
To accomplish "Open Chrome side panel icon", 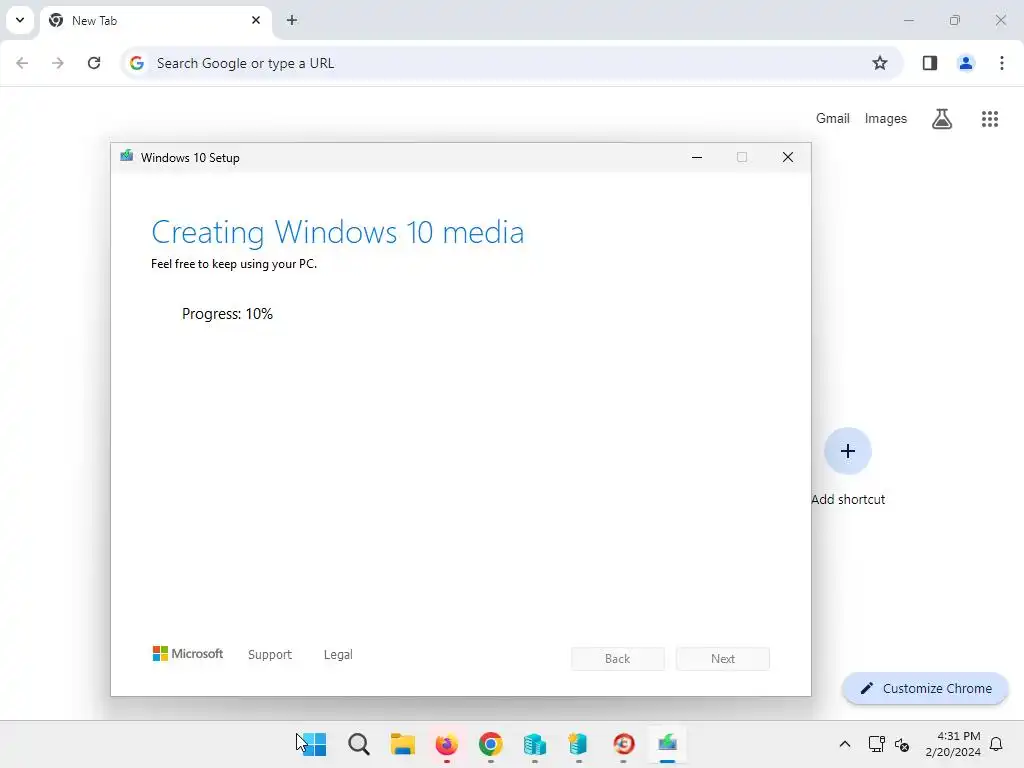I will point(930,63).
